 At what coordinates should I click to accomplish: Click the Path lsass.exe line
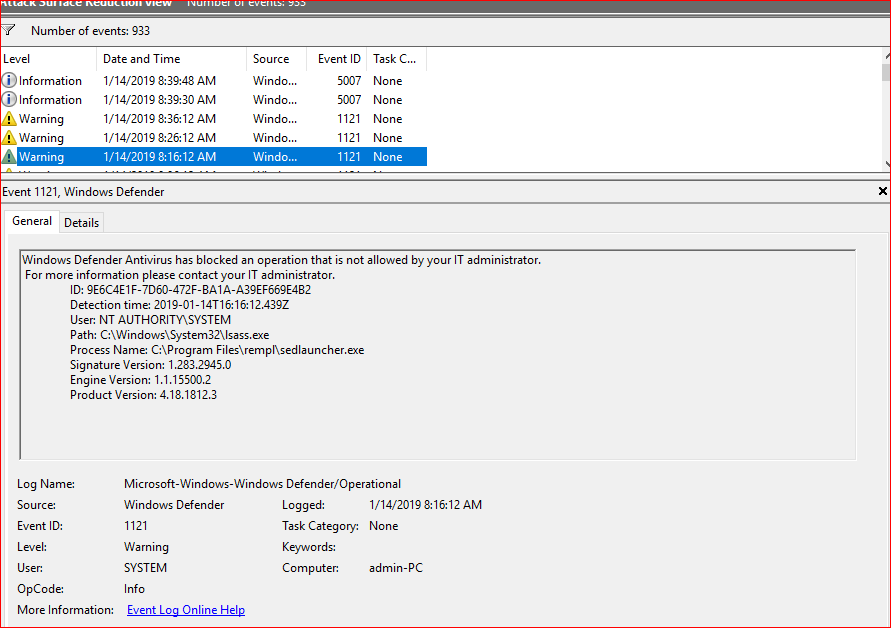click(169, 335)
